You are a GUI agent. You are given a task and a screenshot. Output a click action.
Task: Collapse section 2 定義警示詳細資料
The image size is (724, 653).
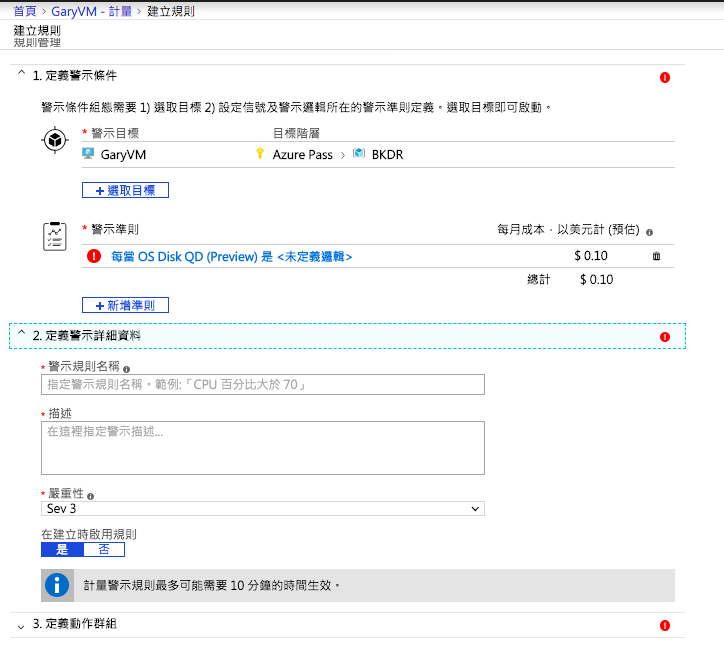21,333
